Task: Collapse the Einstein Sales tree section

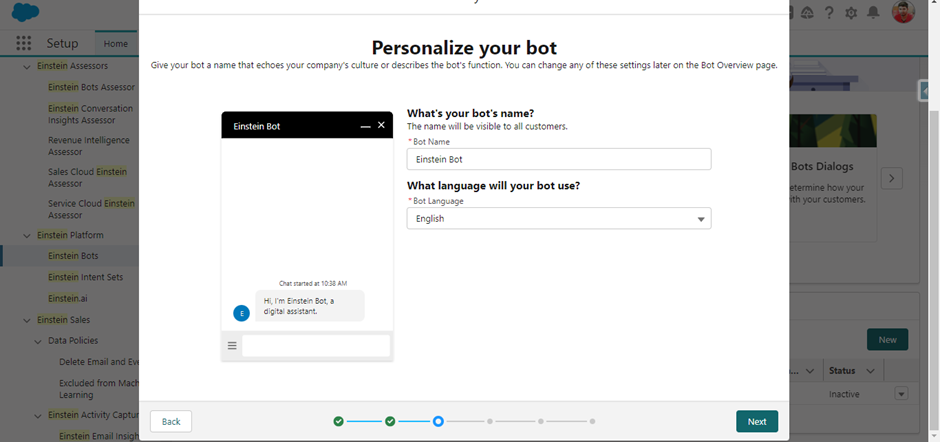Action: tap(26, 320)
